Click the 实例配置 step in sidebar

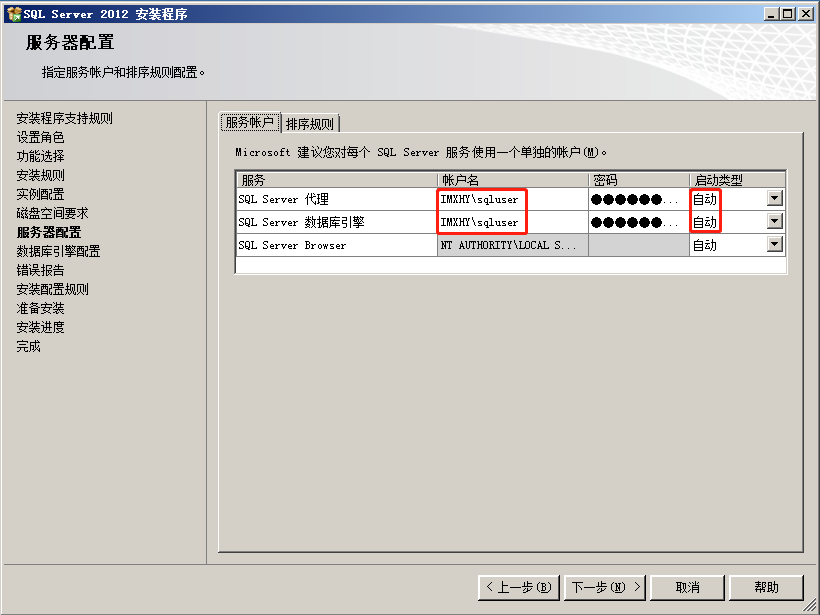click(x=40, y=194)
